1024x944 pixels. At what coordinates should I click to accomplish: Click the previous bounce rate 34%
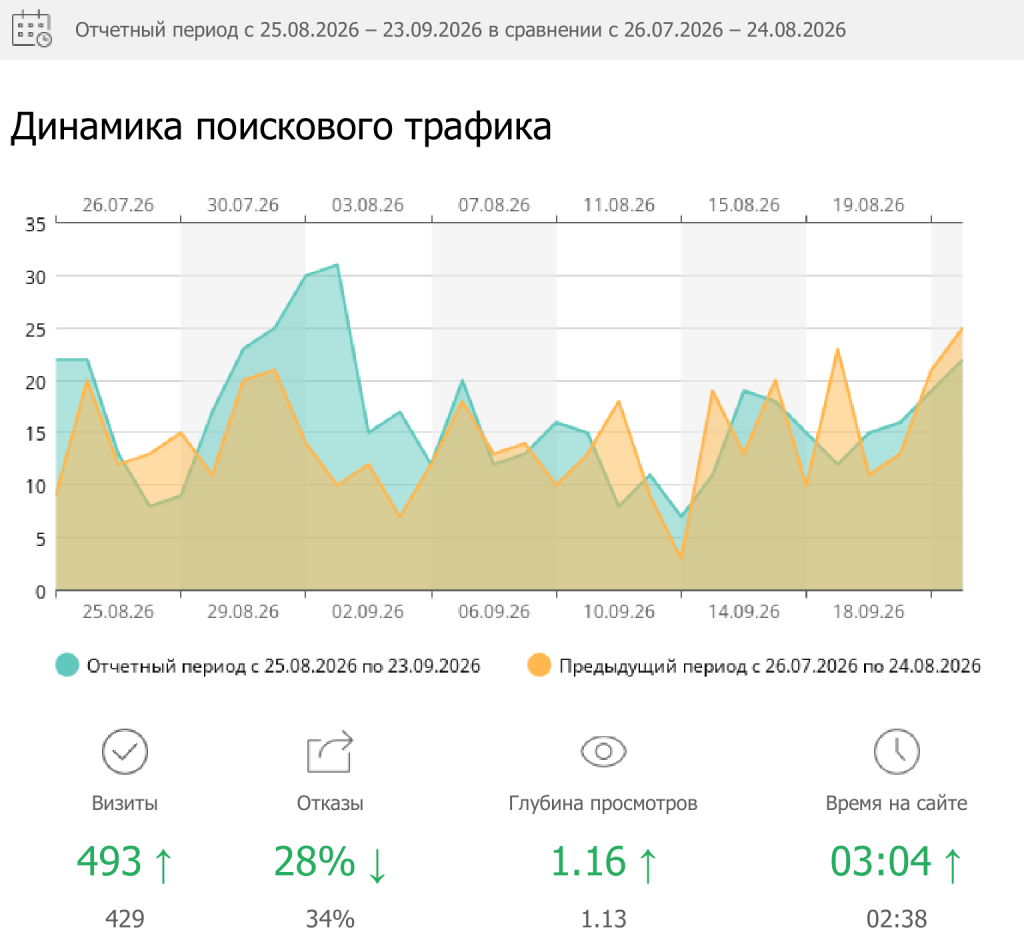click(x=330, y=919)
